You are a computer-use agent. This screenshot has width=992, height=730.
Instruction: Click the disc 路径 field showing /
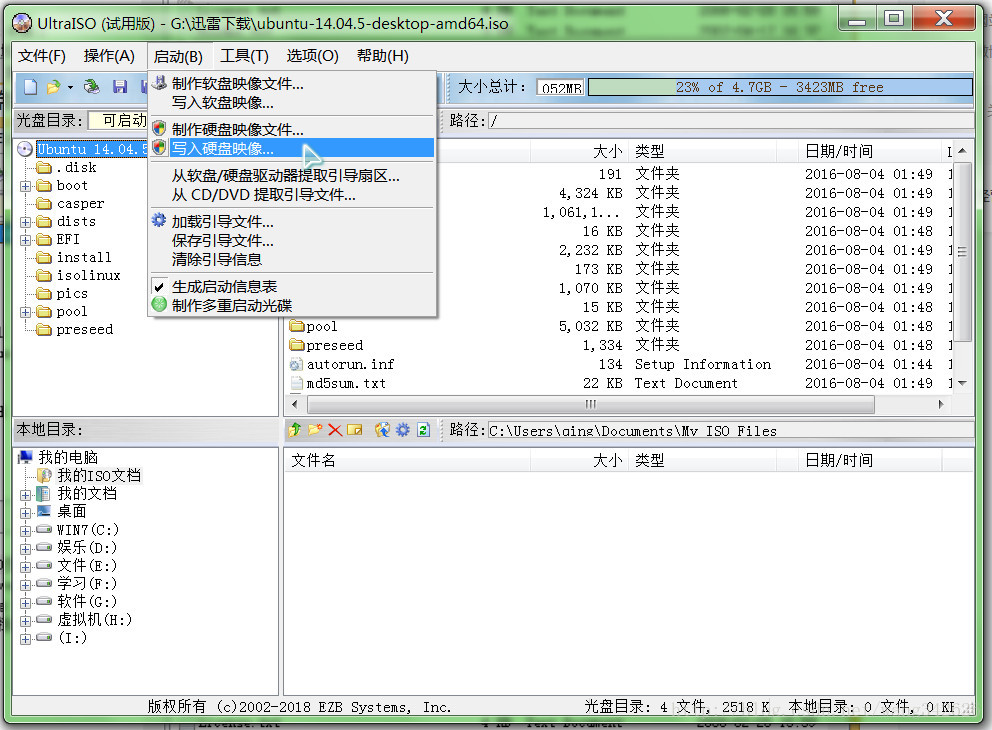coord(730,121)
